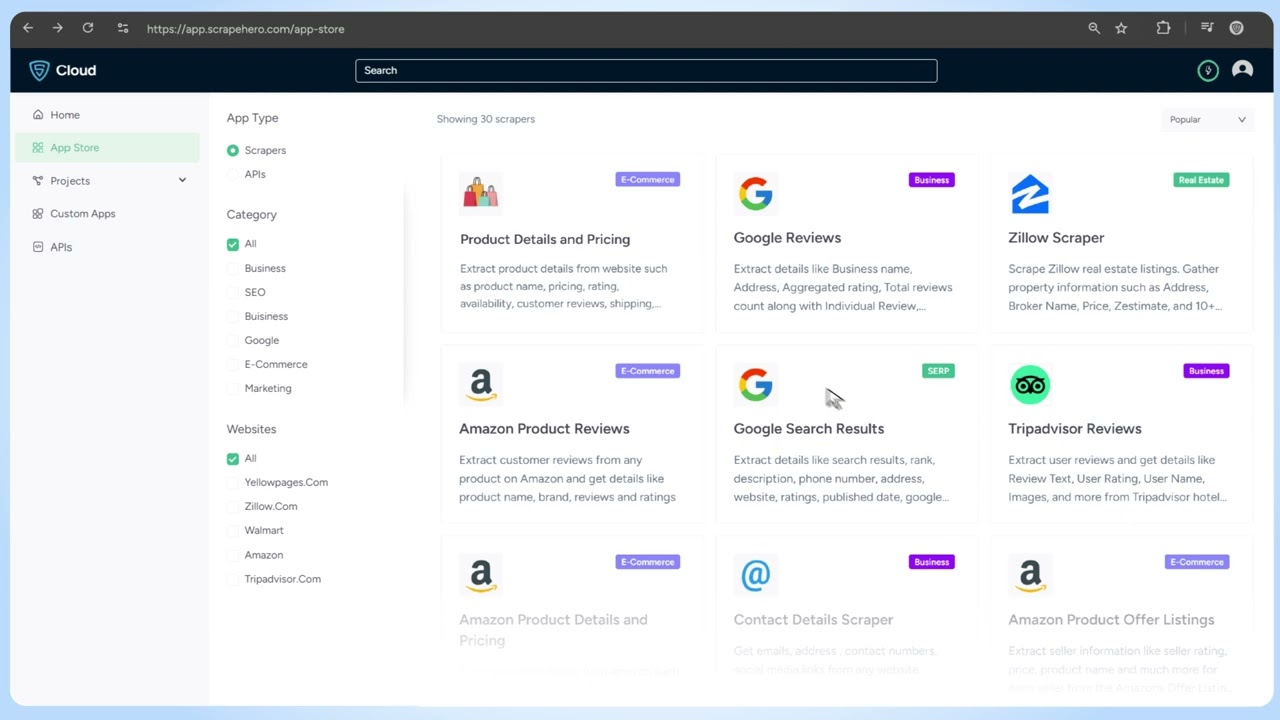Click the Custom Apps icon in the sidebar
The width and height of the screenshot is (1280, 720).
coord(38,214)
